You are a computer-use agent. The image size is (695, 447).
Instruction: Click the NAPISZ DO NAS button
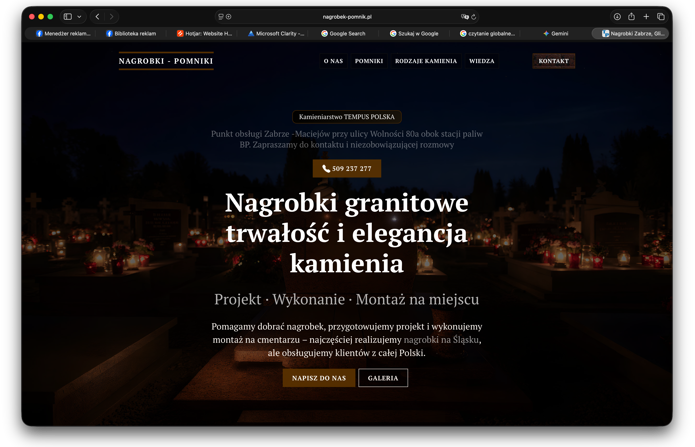click(x=319, y=378)
